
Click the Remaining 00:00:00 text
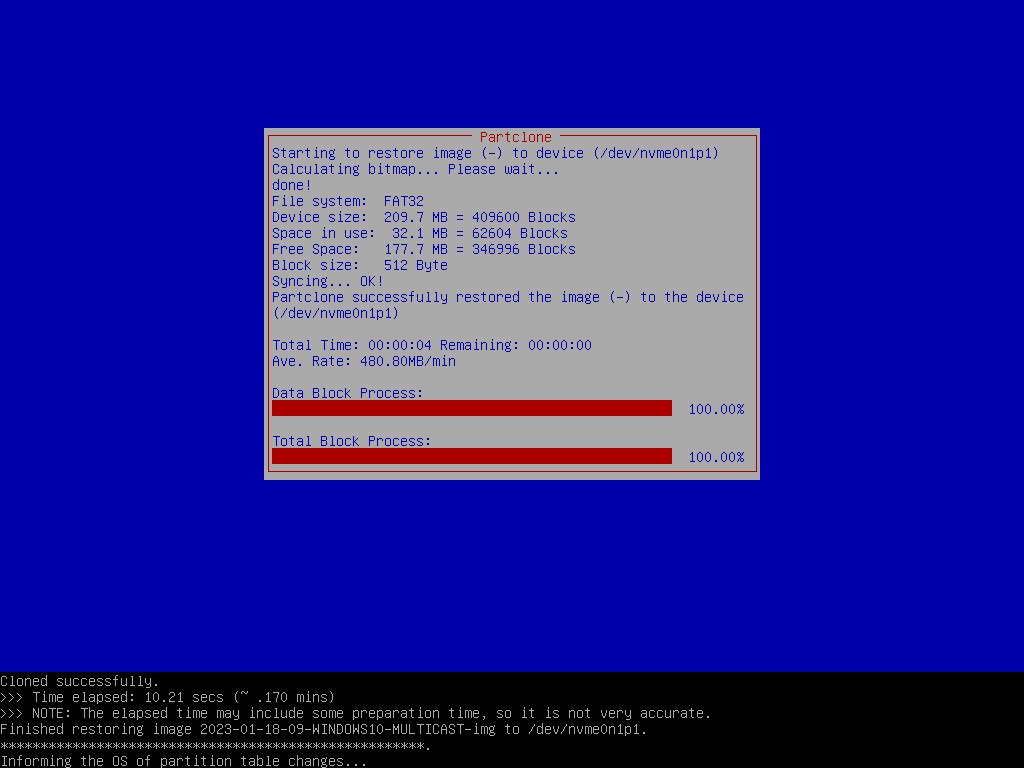[x=516, y=345]
